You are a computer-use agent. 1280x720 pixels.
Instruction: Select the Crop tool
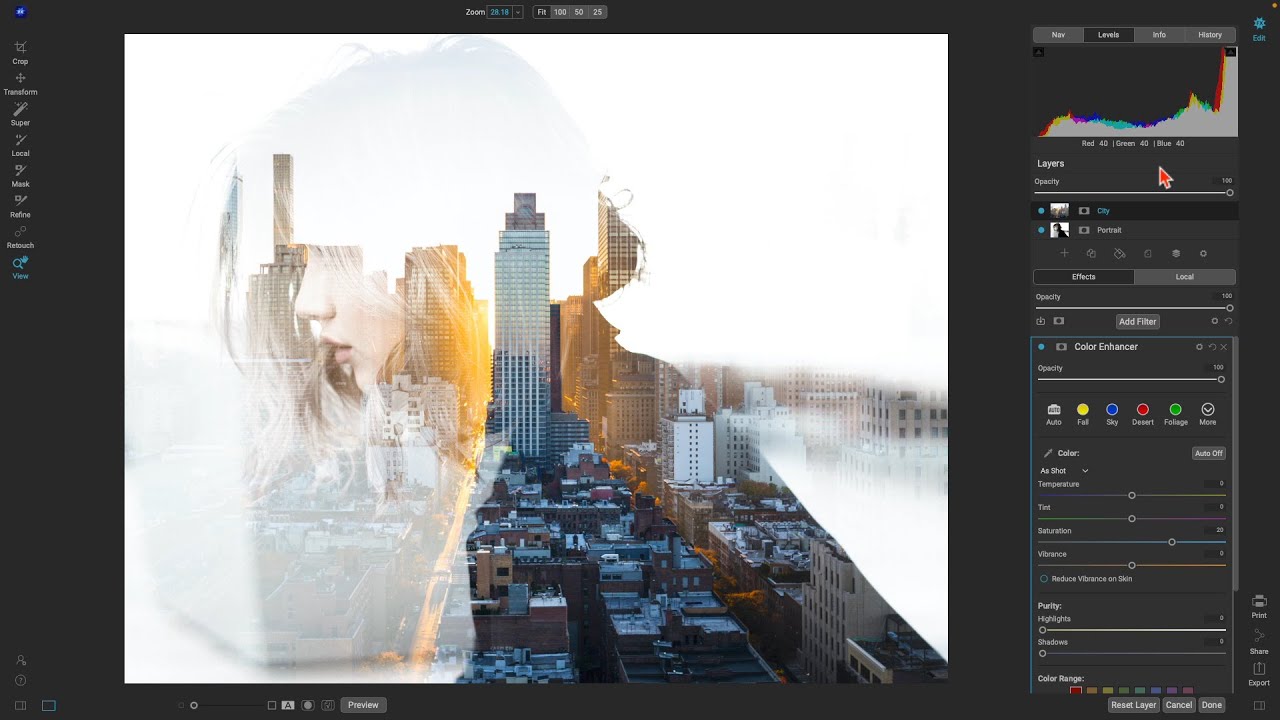20,52
